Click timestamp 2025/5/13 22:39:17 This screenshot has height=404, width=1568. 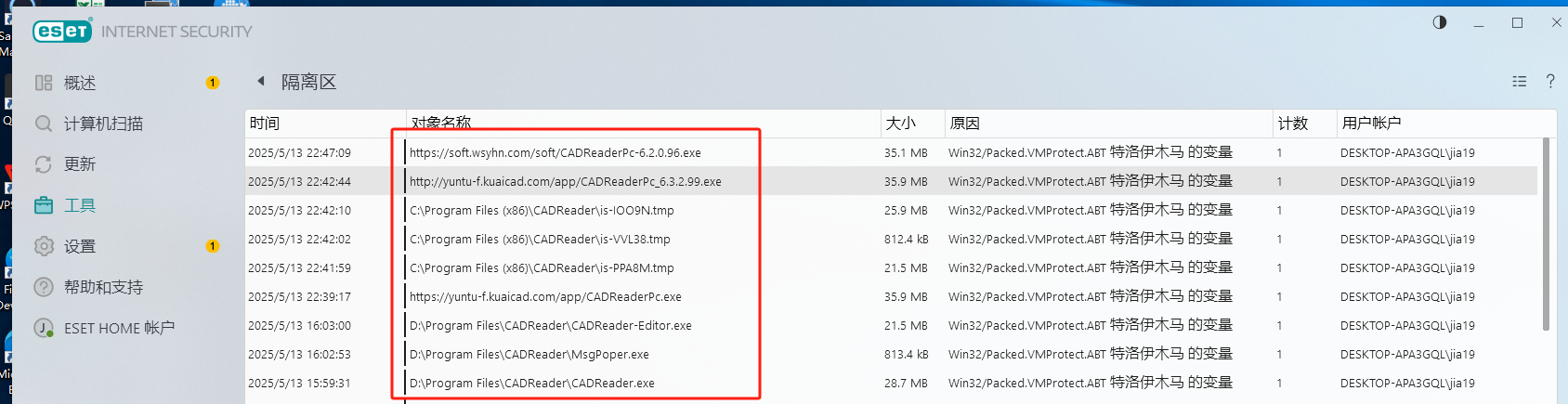(x=299, y=296)
